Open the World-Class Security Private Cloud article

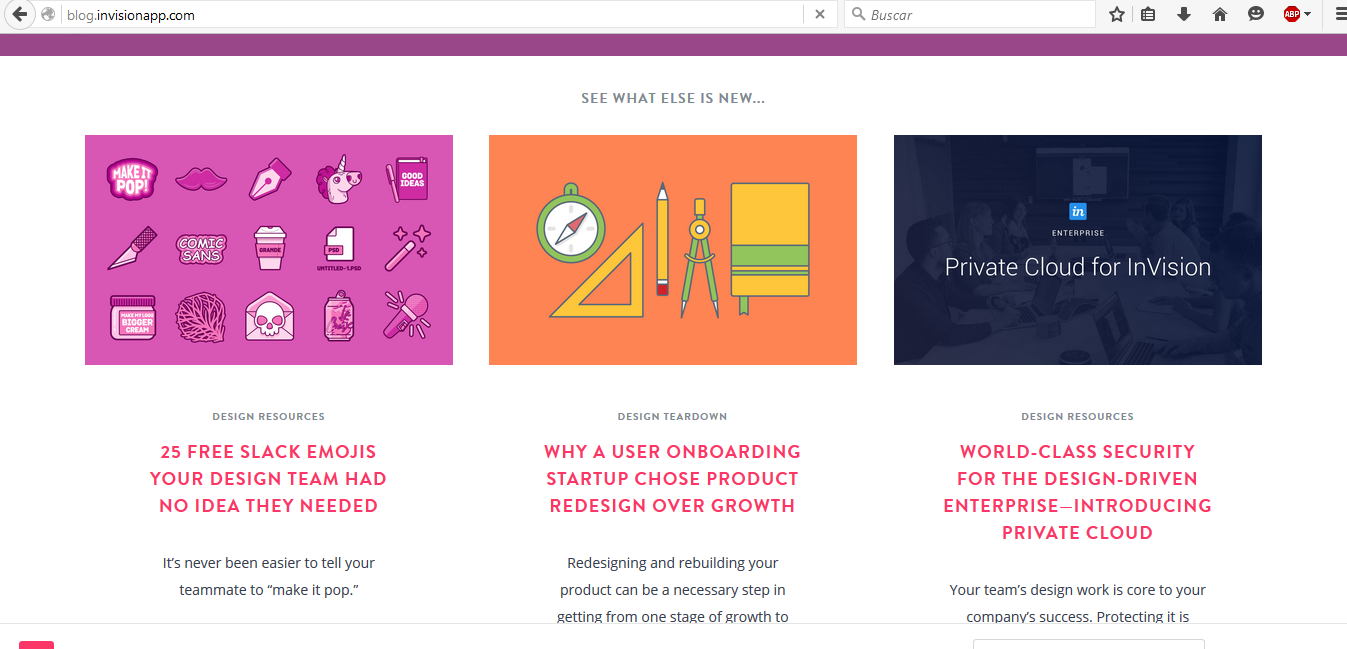click(1077, 492)
